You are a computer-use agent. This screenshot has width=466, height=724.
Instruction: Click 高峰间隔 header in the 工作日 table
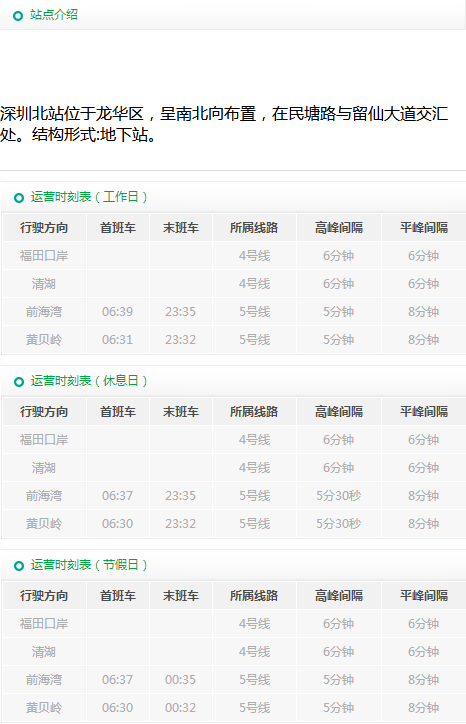tap(339, 228)
